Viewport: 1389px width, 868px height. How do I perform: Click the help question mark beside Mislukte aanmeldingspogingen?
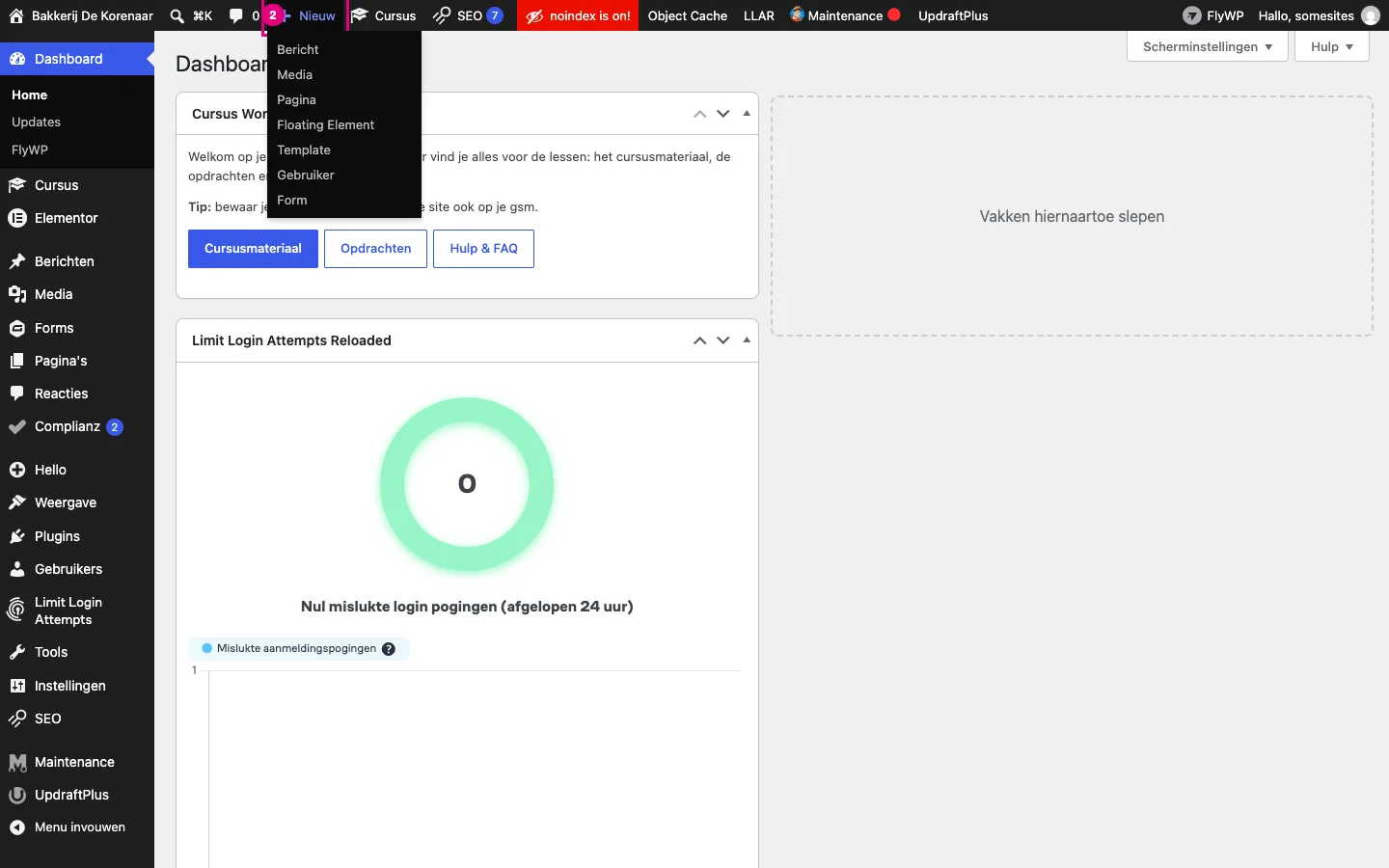(389, 649)
